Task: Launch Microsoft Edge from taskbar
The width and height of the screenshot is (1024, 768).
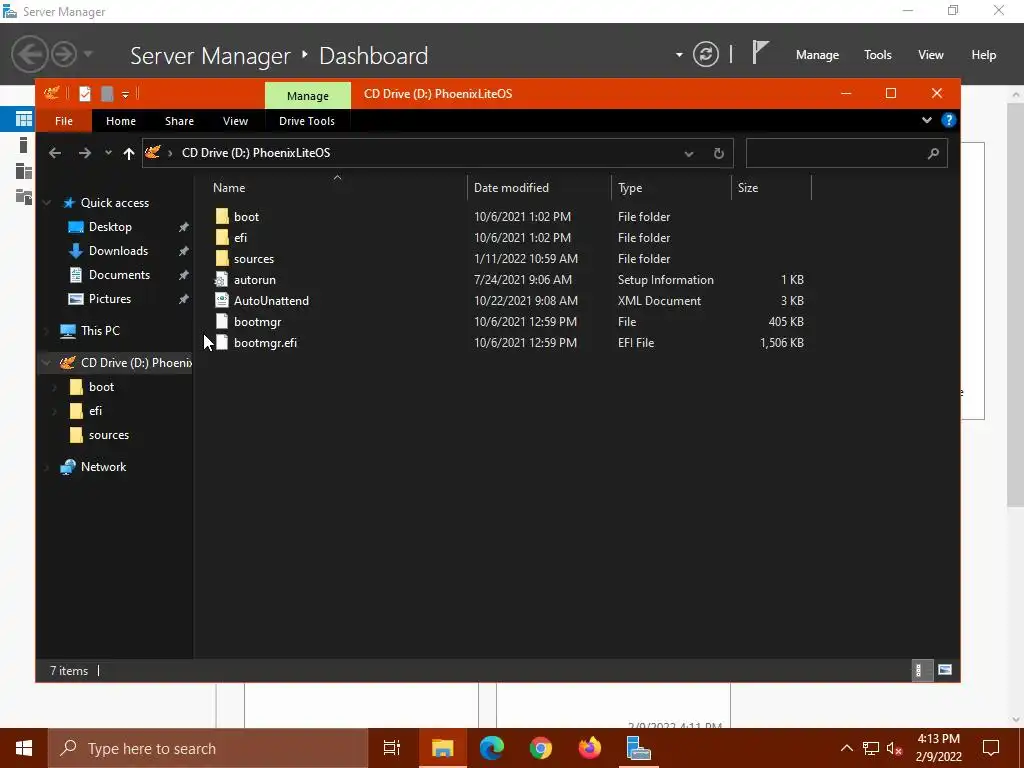Action: [492, 748]
